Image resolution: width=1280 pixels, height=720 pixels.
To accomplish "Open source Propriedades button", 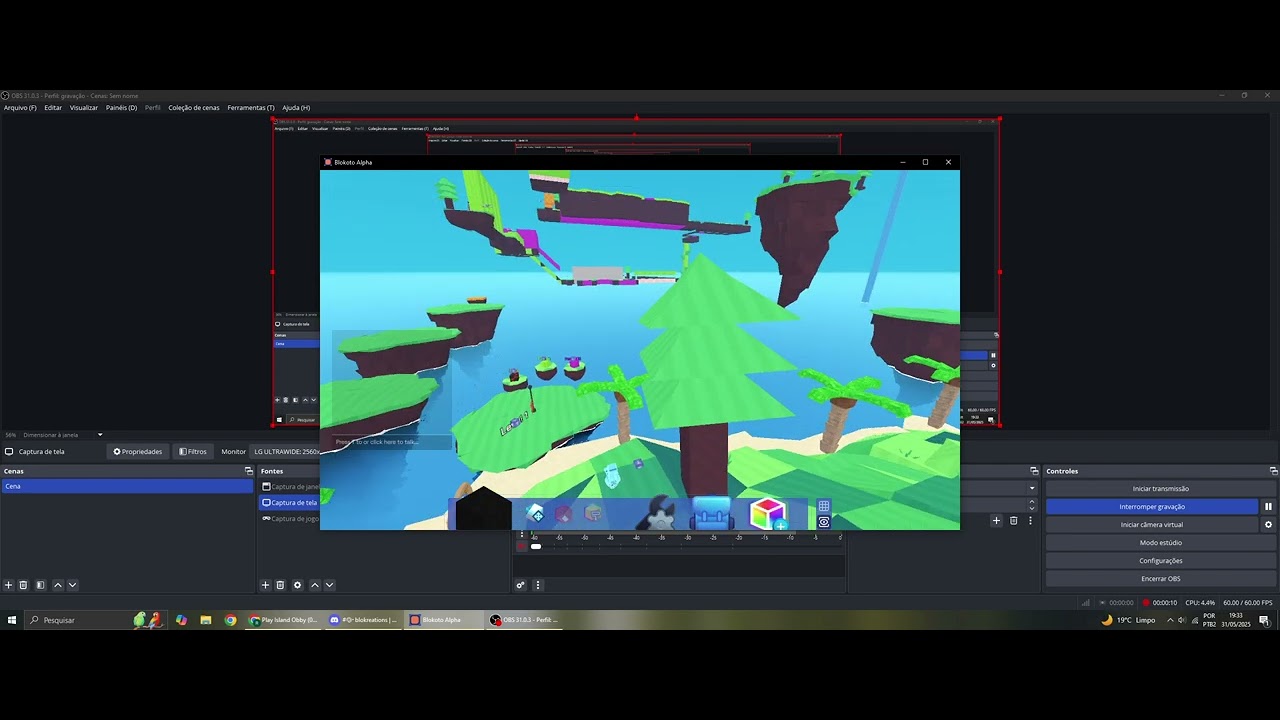I will [138, 452].
